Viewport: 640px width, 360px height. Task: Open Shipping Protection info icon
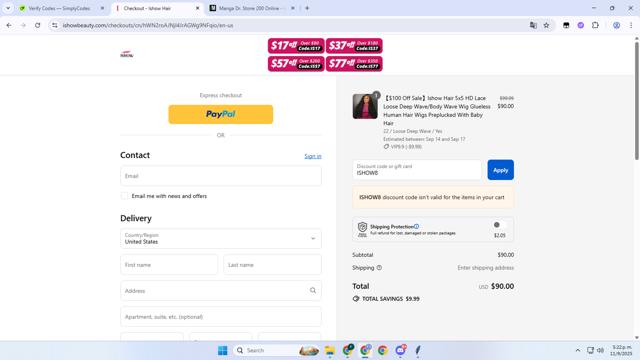416,227
